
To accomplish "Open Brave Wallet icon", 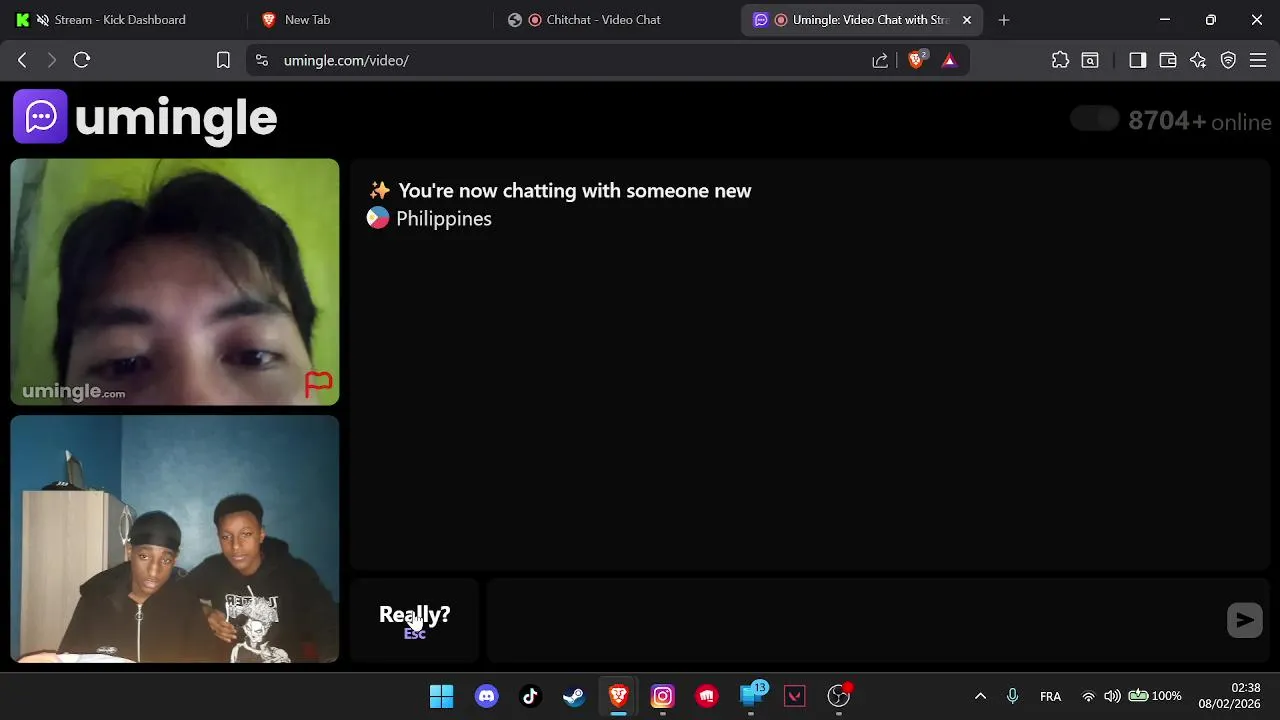I will click(x=1167, y=60).
